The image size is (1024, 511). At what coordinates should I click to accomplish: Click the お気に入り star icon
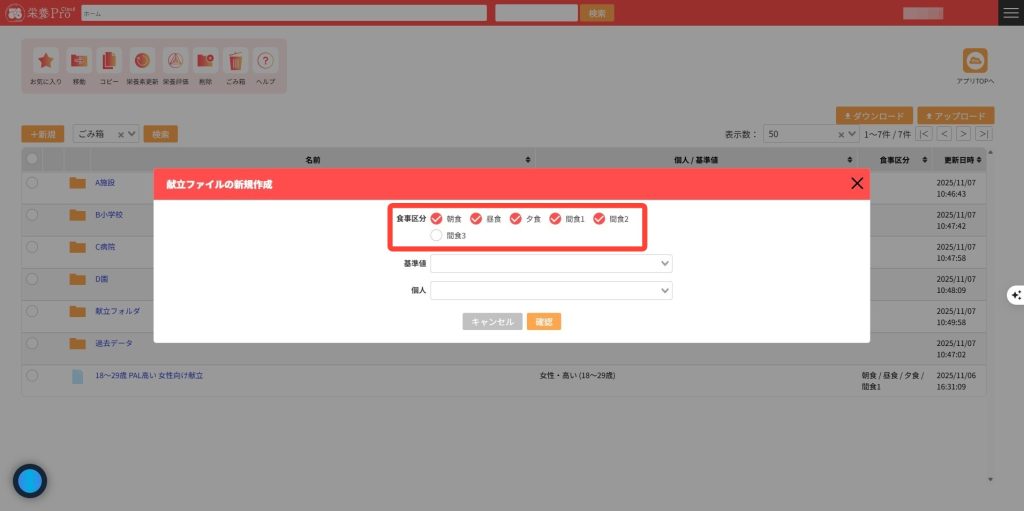point(46,60)
